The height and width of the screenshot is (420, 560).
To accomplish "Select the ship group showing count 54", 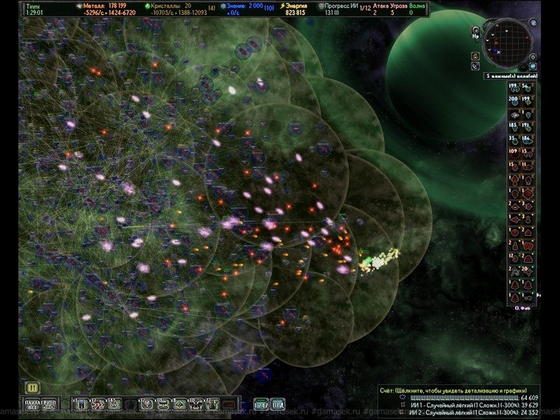I will 527,88.
